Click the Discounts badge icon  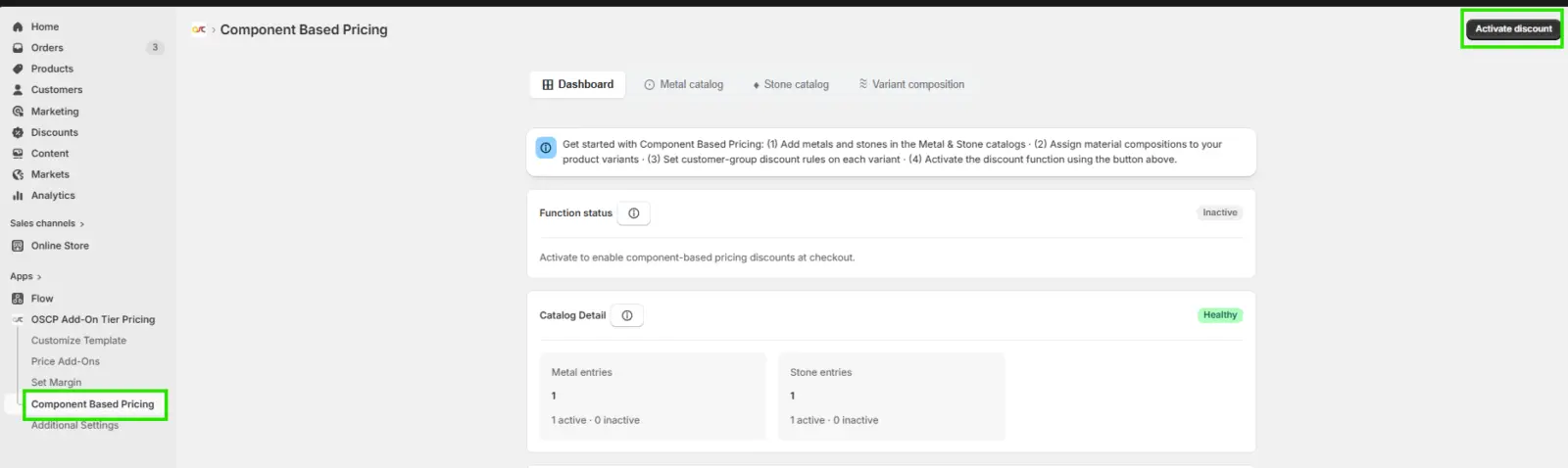[18, 133]
